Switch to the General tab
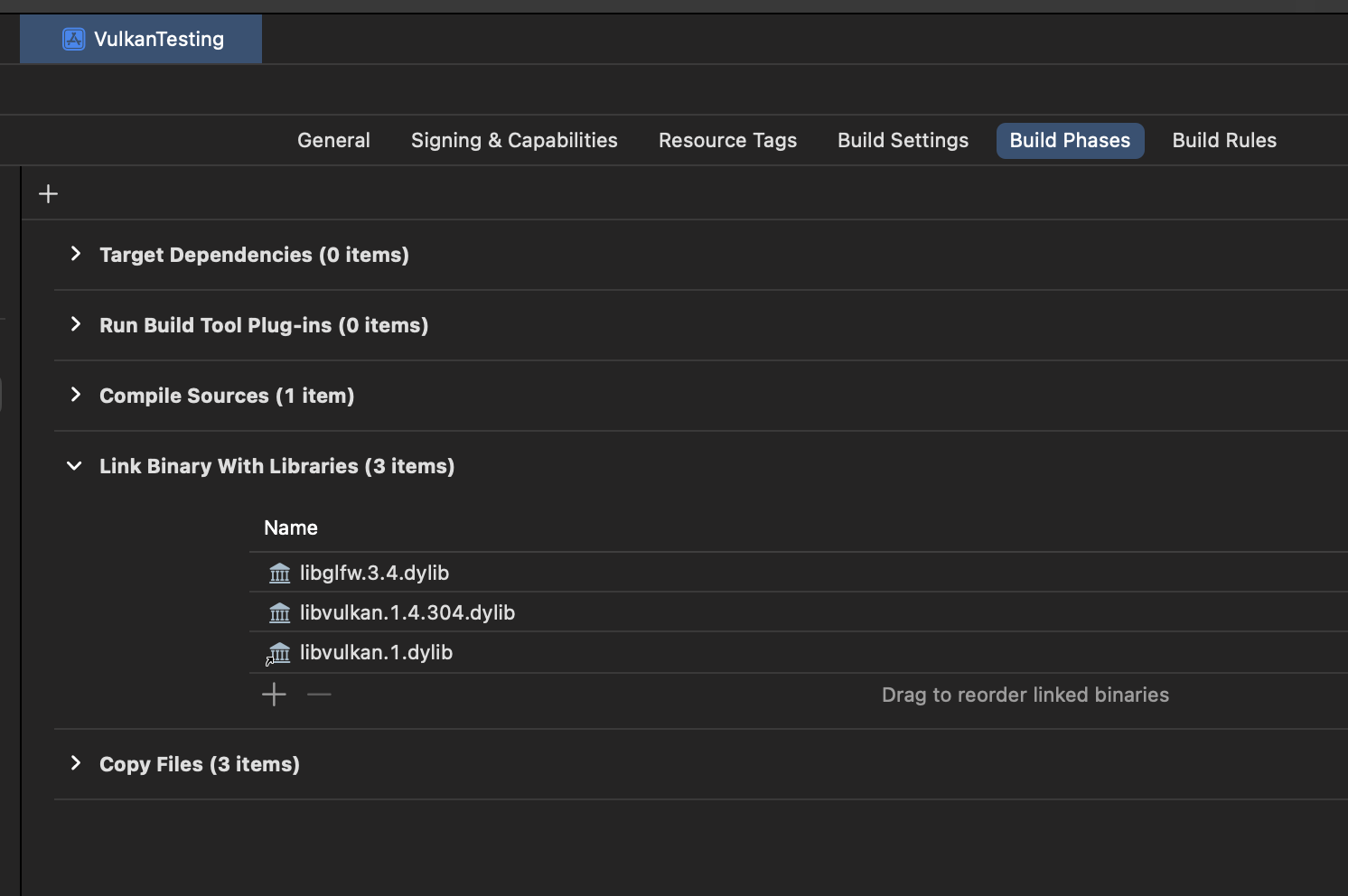 pos(333,141)
